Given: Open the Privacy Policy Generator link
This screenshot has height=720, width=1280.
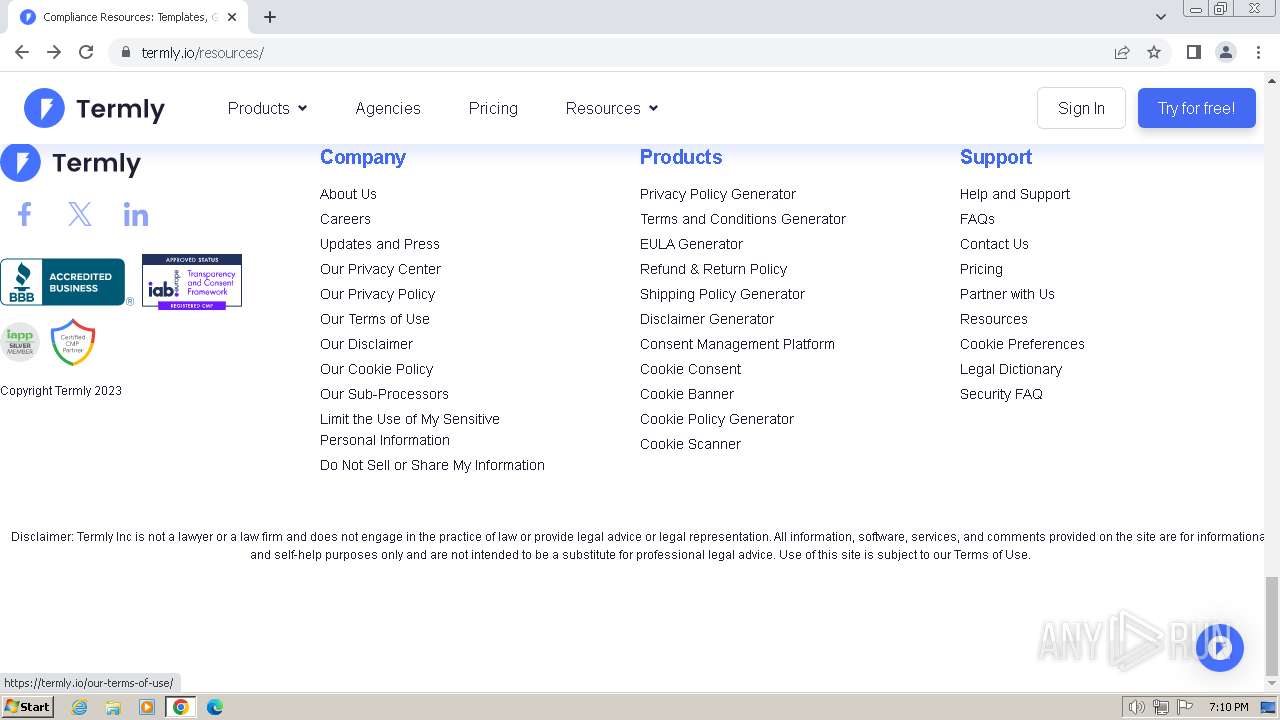Looking at the screenshot, I should pos(718,194).
